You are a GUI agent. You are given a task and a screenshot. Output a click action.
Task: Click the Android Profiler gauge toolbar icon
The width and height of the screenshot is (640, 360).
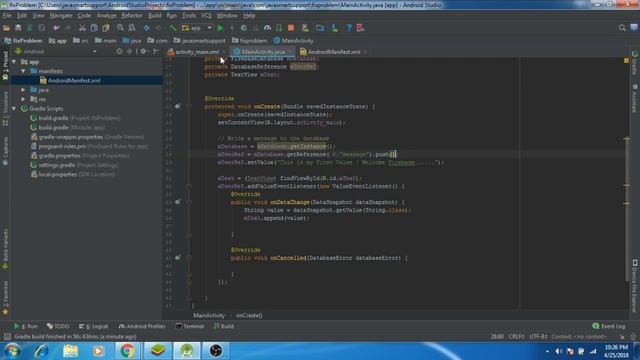tap(267, 28)
